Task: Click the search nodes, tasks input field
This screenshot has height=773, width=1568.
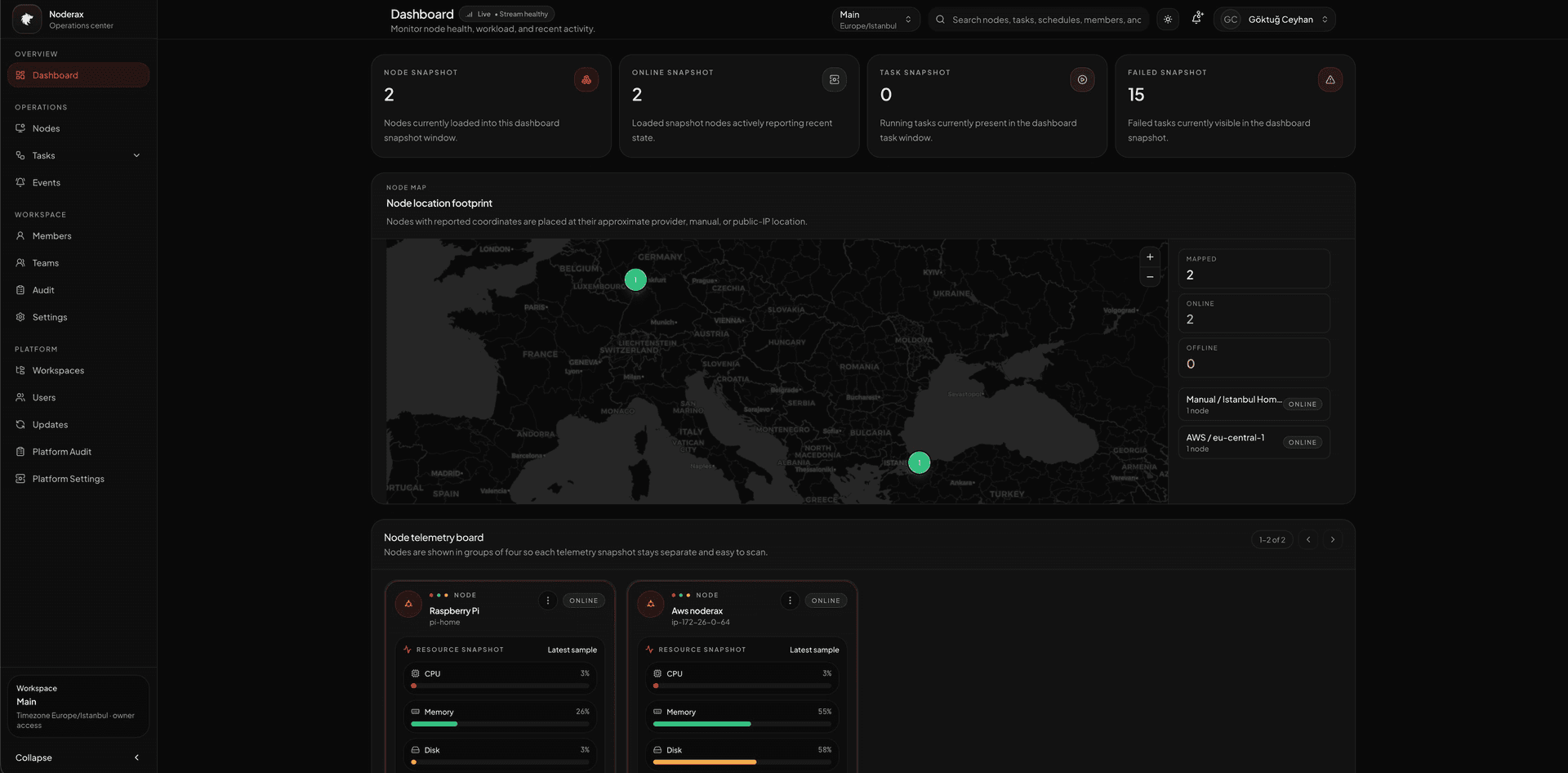Action: click(1038, 20)
